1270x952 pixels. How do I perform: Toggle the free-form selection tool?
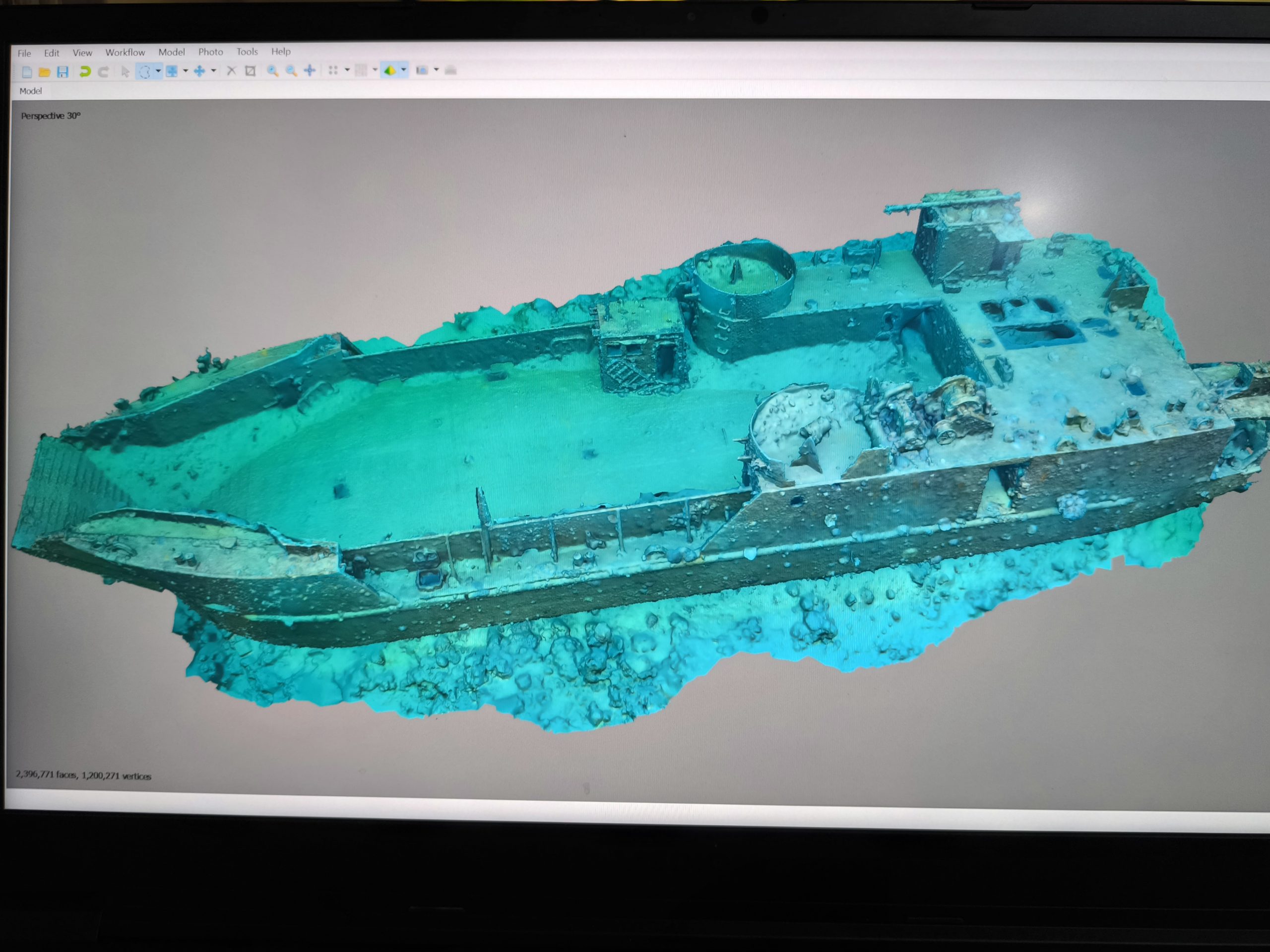[x=144, y=71]
